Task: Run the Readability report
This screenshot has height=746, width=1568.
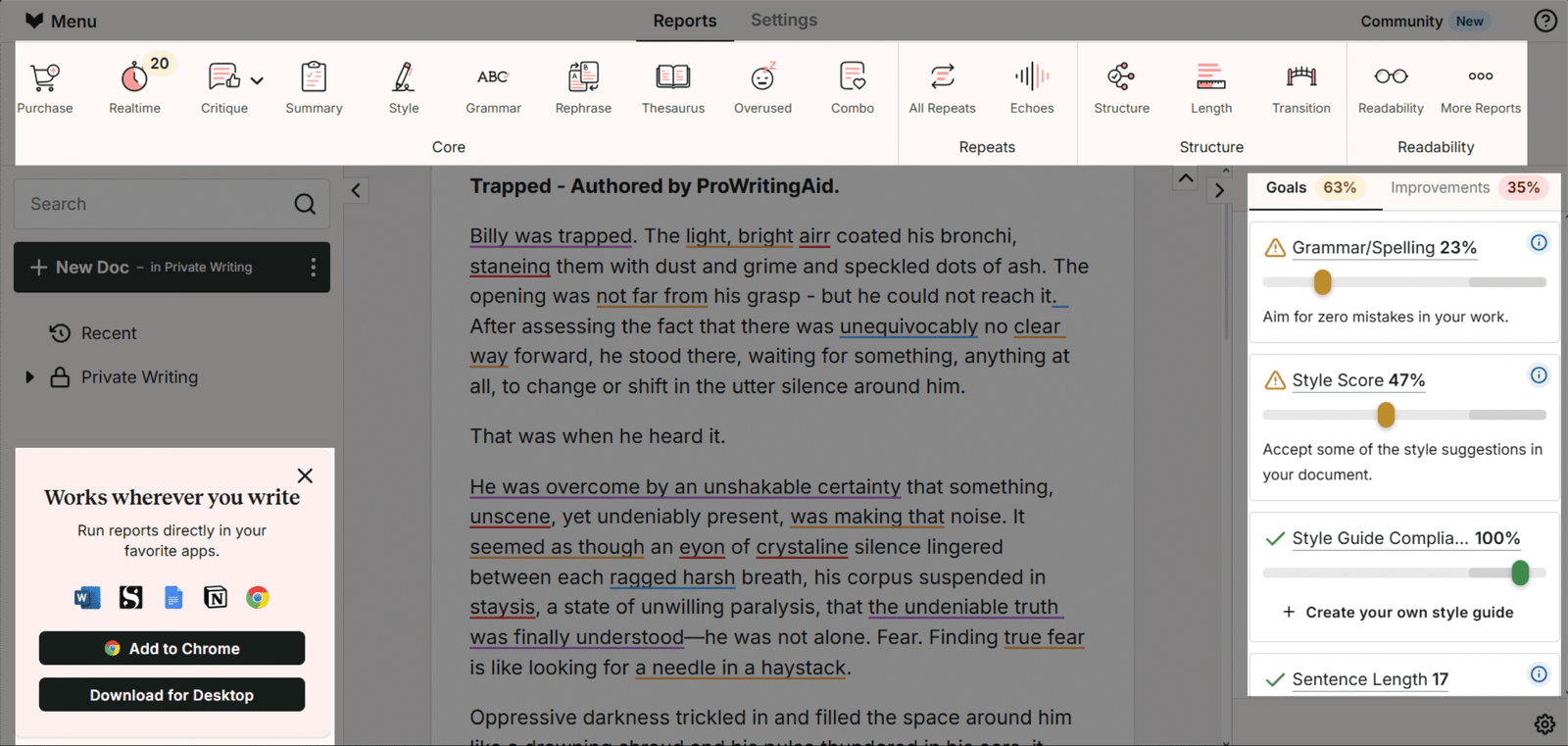Action: coord(1390,87)
